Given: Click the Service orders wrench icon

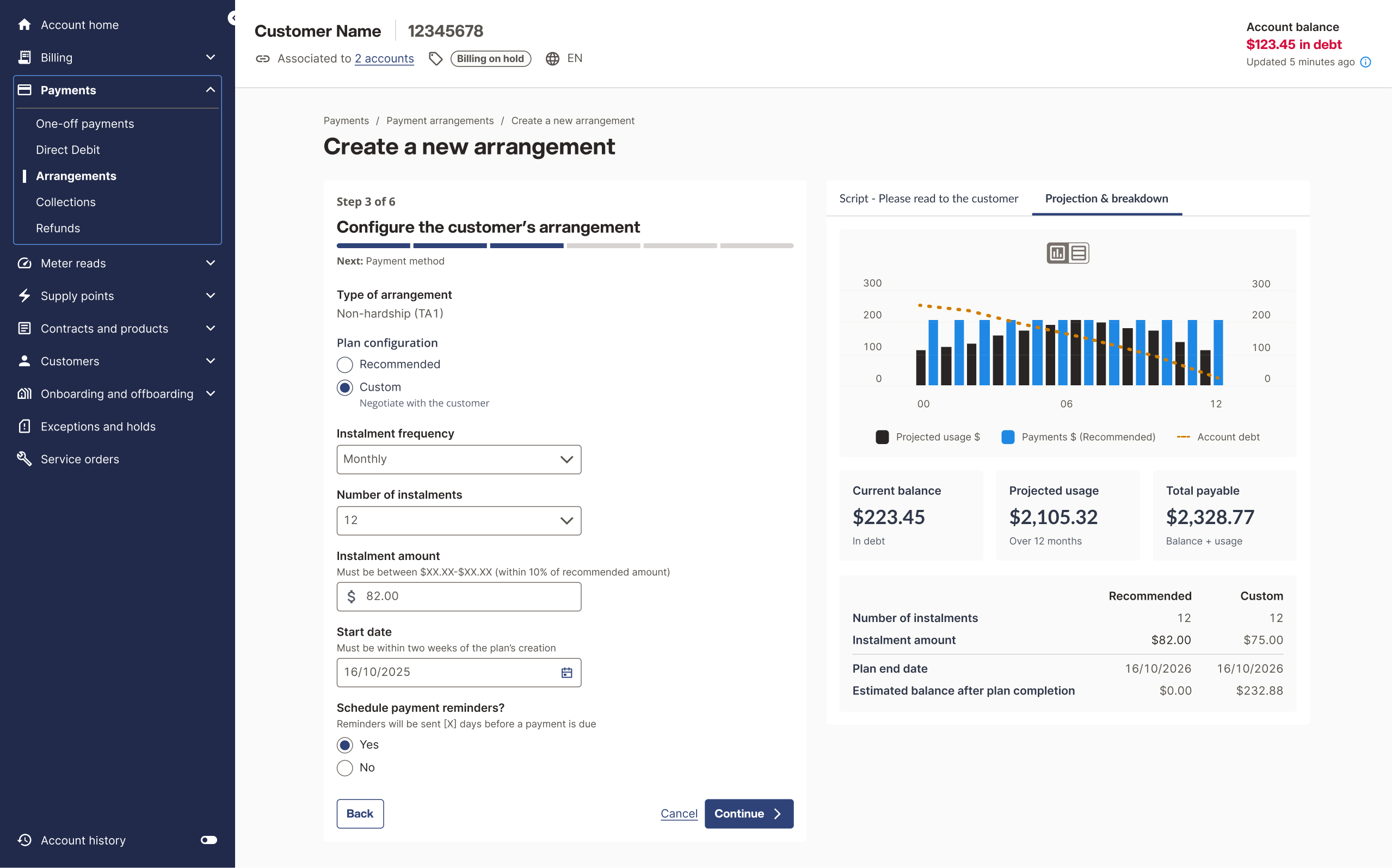Looking at the screenshot, I should pos(24,459).
